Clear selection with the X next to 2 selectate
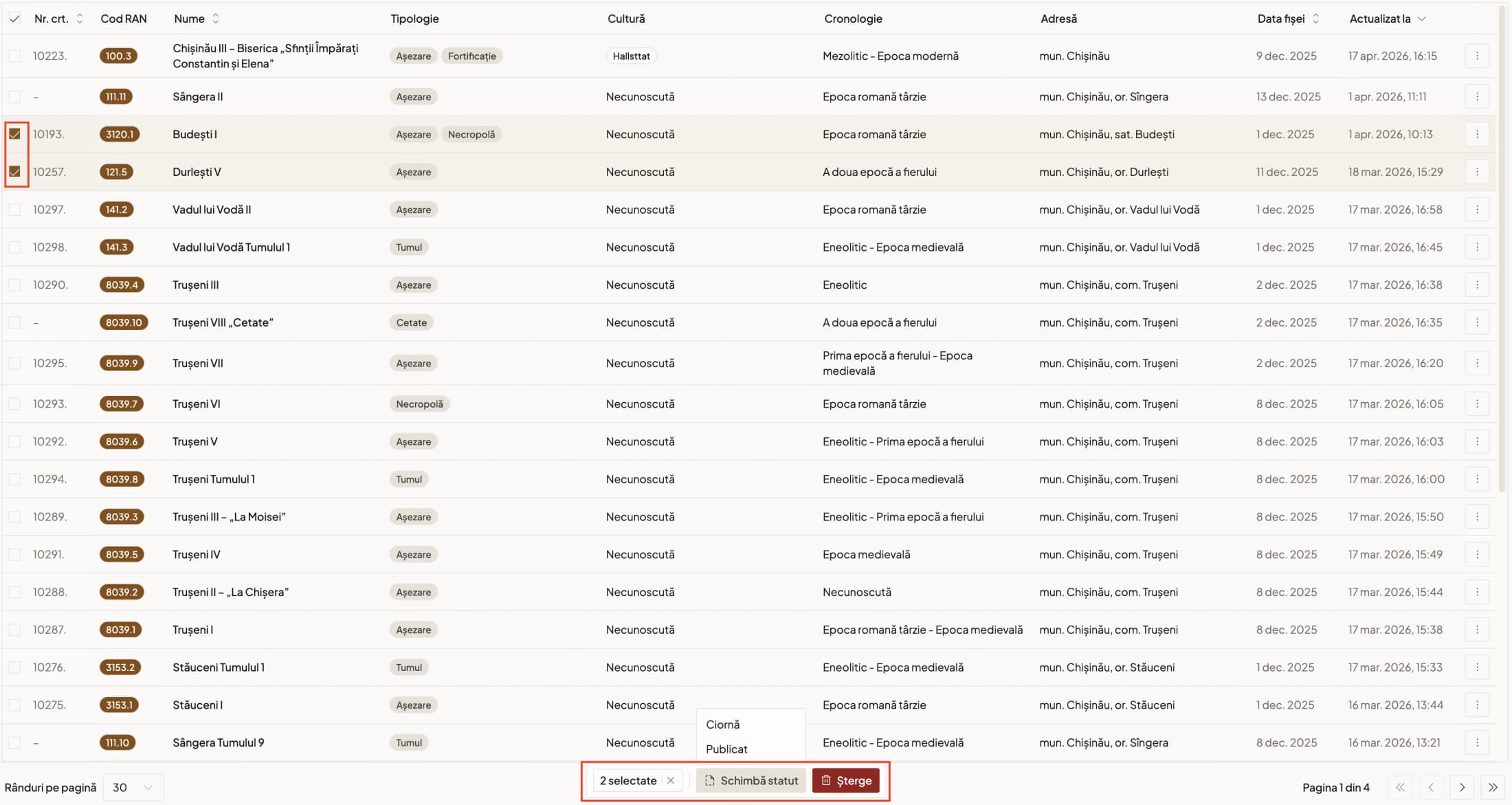 click(671, 780)
